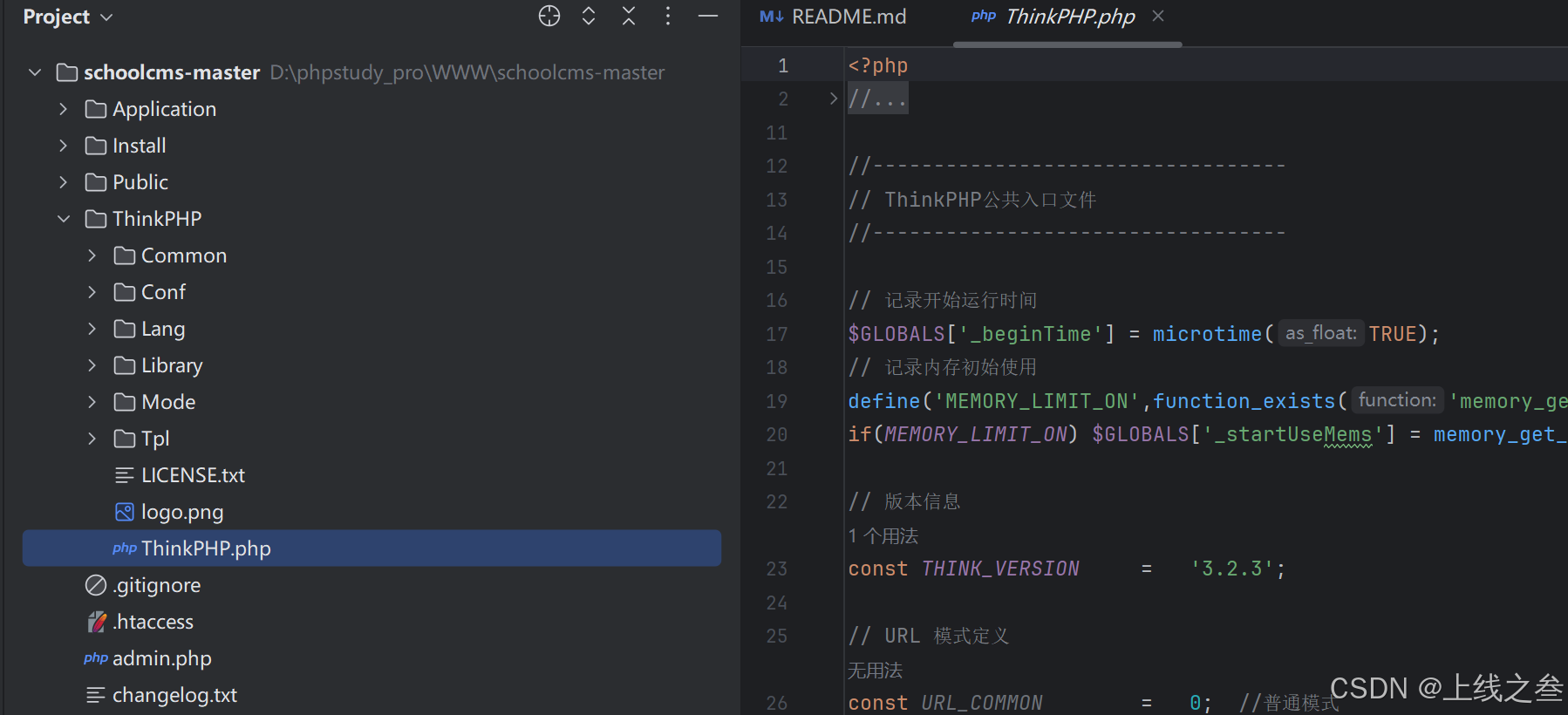Click the '1 个用法' usages hint above line 23
The image size is (1568, 715).
pyautogui.click(x=883, y=535)
